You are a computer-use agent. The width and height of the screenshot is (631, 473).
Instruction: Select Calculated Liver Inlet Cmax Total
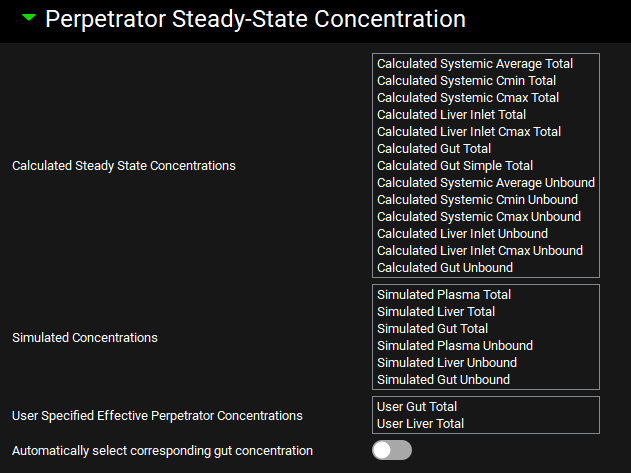(x=469, y=132)
